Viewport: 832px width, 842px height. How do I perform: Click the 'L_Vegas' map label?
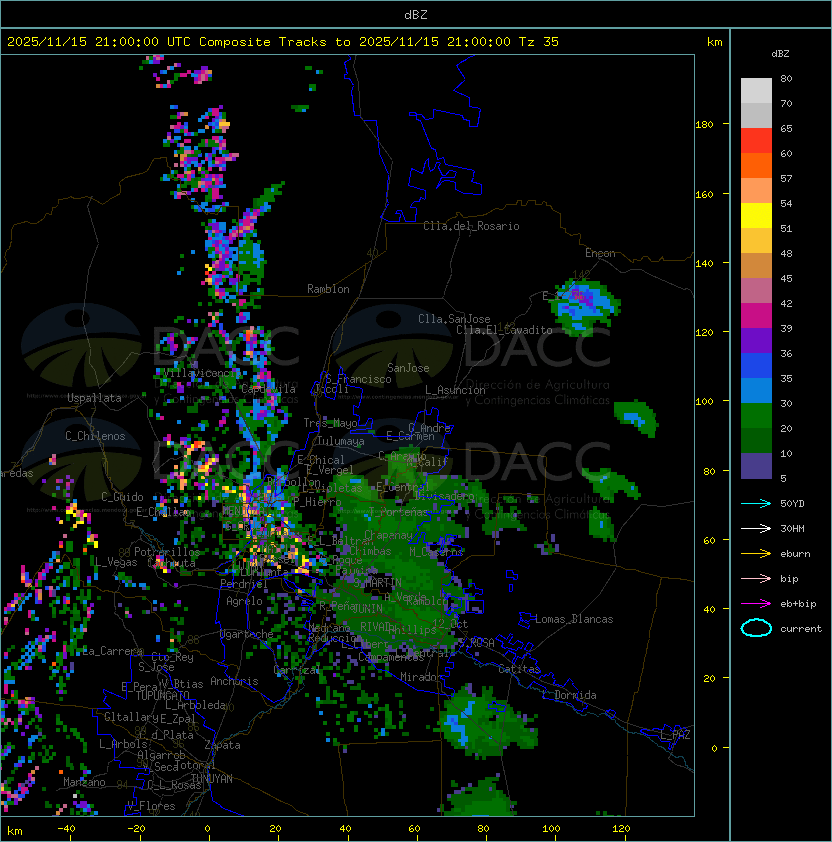116,562
